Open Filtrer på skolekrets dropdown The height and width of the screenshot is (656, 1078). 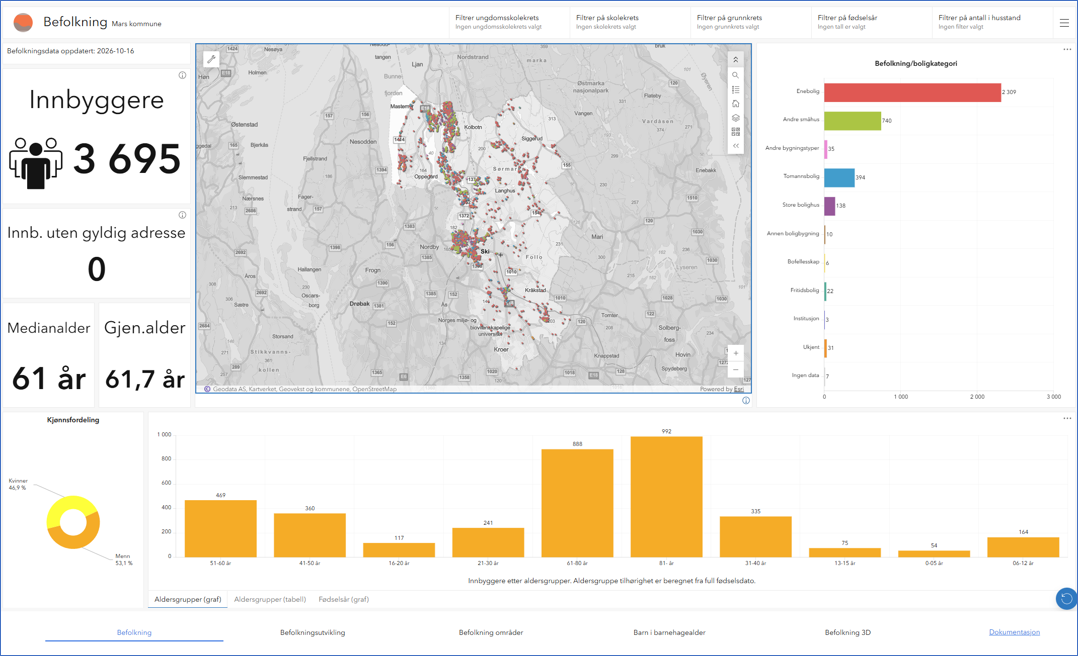630,22
